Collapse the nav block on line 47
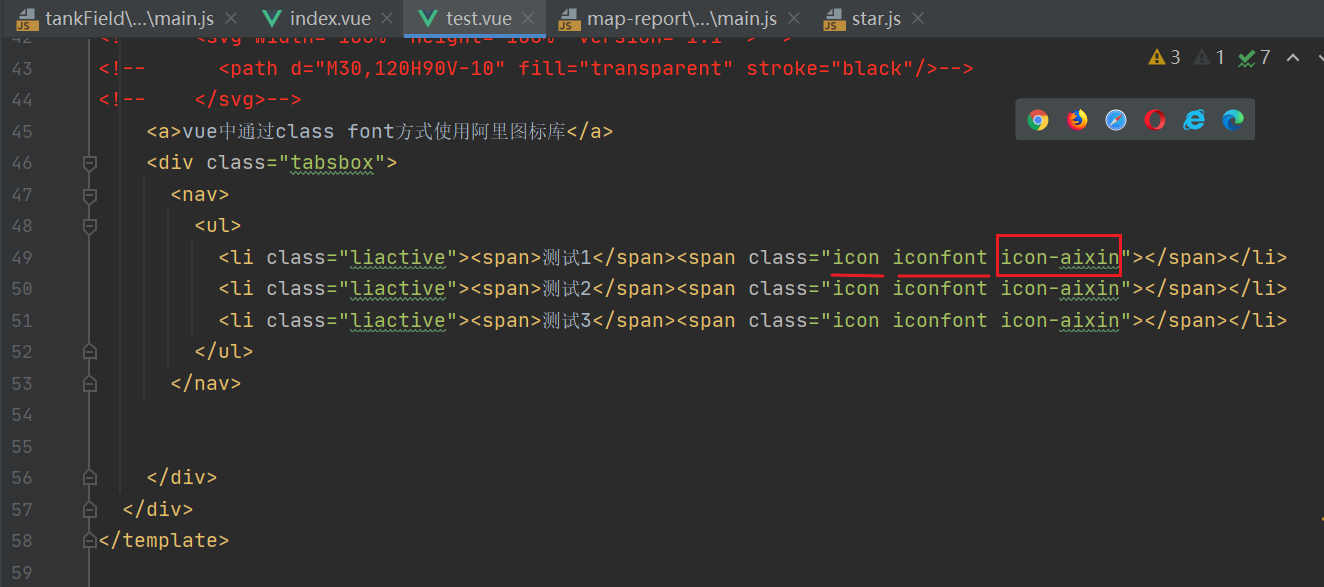Screen dimensions: 1324x587 click(90, 195)
